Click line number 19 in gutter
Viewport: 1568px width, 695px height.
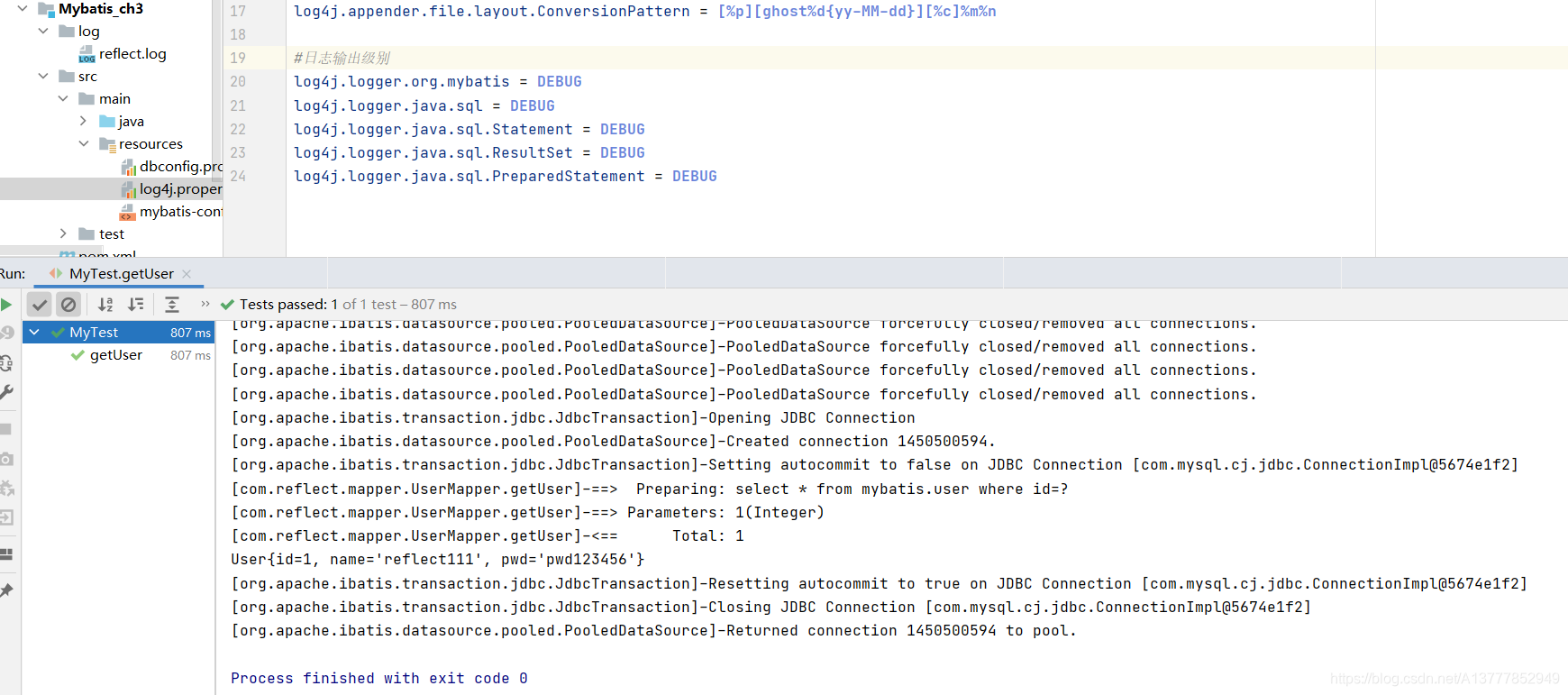pos(238,58)
